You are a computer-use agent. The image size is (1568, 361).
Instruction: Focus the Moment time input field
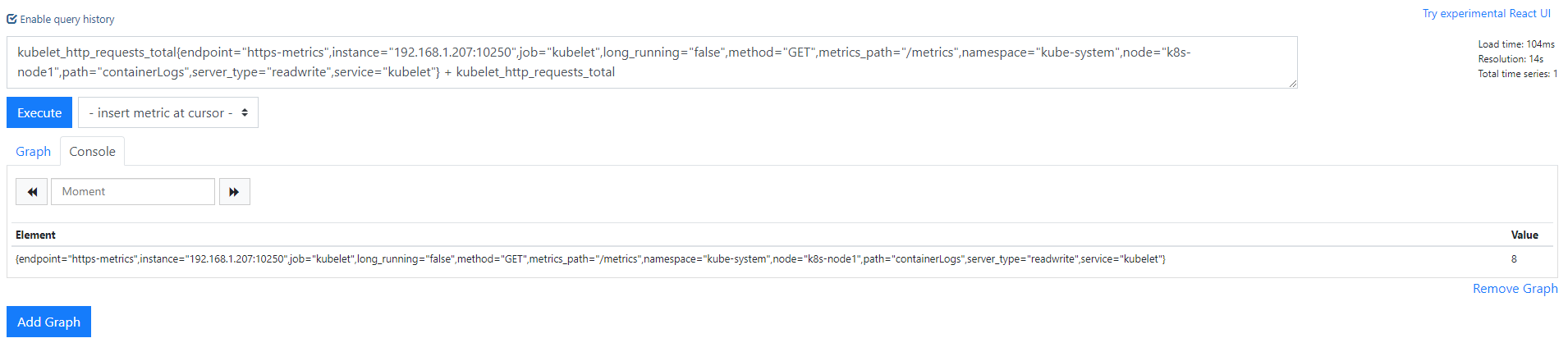[133, 192]
